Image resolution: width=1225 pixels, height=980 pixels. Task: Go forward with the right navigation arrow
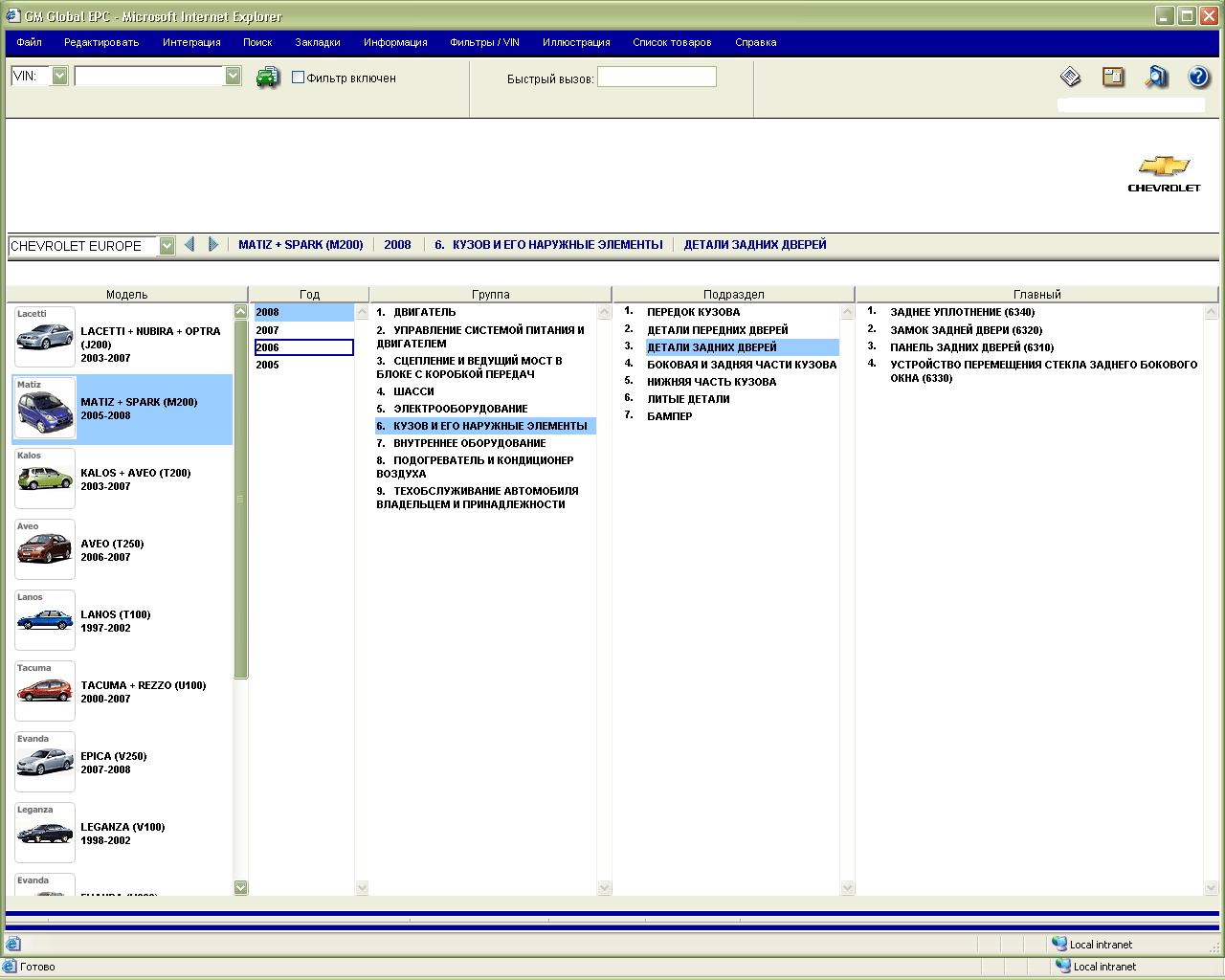click(213, 245)
